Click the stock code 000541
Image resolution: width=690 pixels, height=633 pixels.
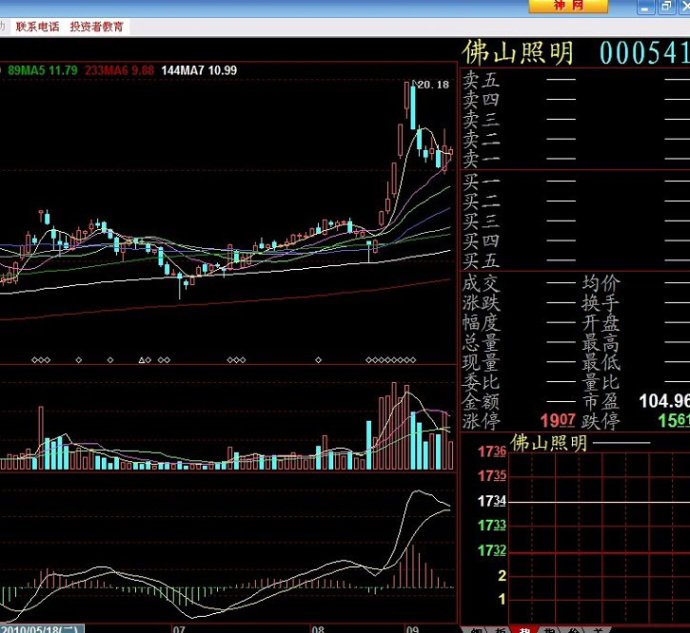(x=644, y=53)
